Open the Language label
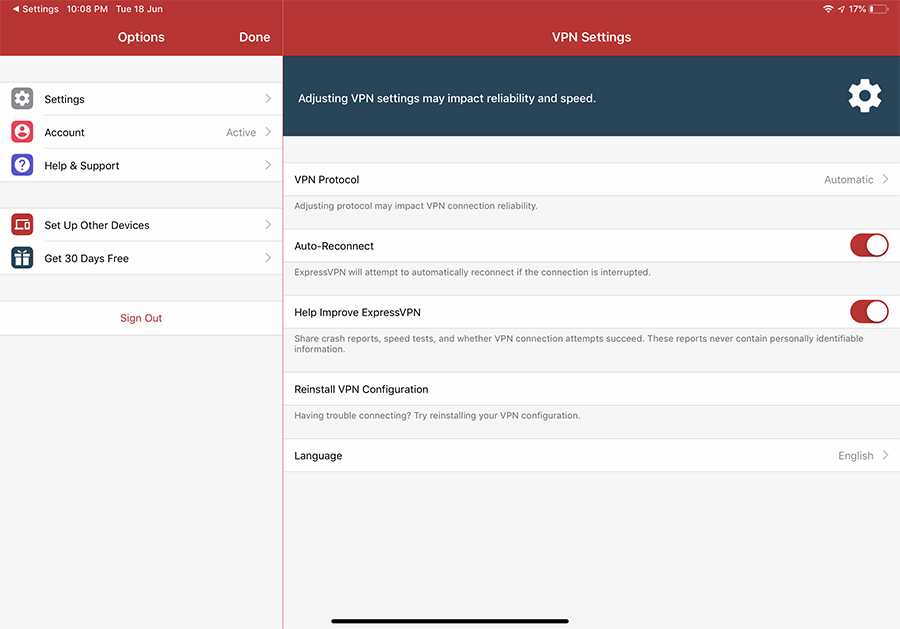The height and width of the screenshot is (629, 900). pos(318,456)
